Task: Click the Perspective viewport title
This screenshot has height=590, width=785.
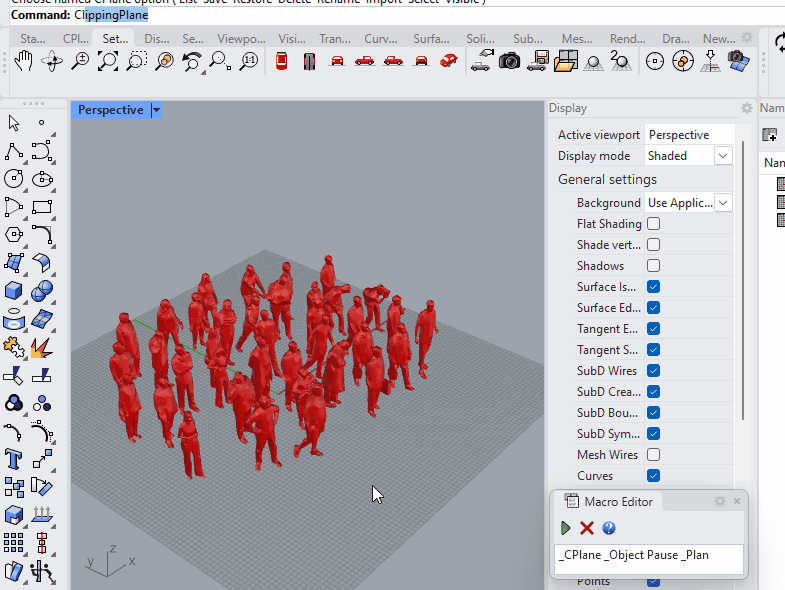Action: [111, 110]
